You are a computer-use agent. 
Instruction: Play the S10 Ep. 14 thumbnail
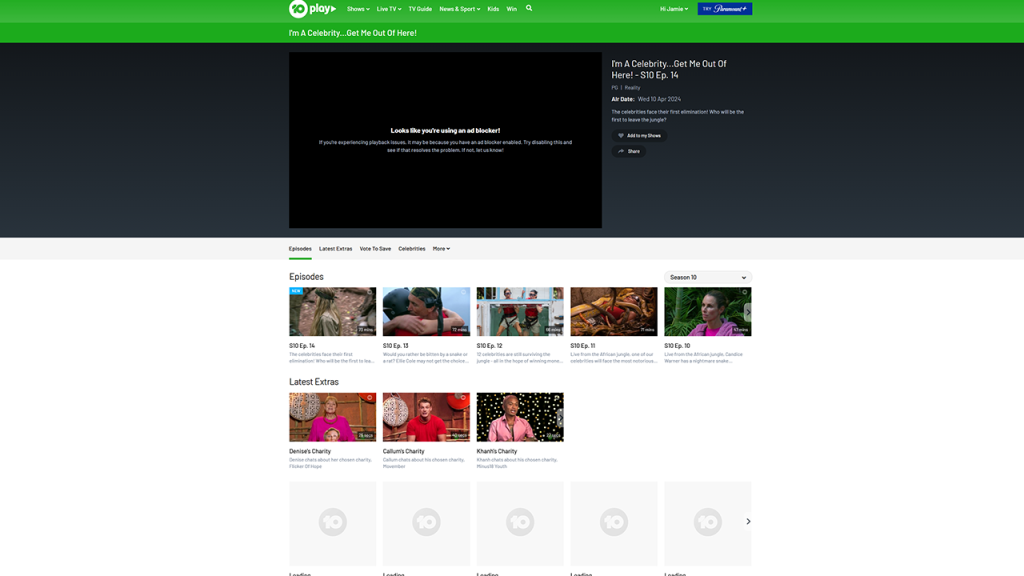(x=332, y=312)
